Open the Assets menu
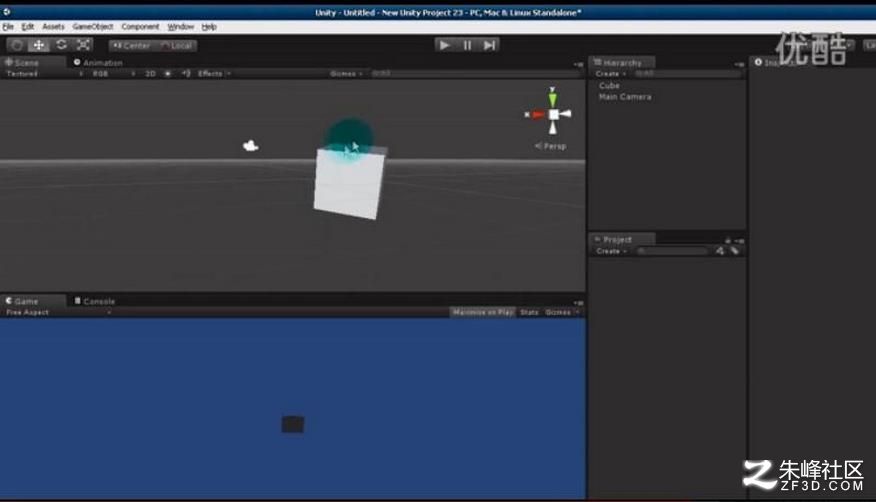The width and height of the screenshot is (876, 502). pos(53,27)
